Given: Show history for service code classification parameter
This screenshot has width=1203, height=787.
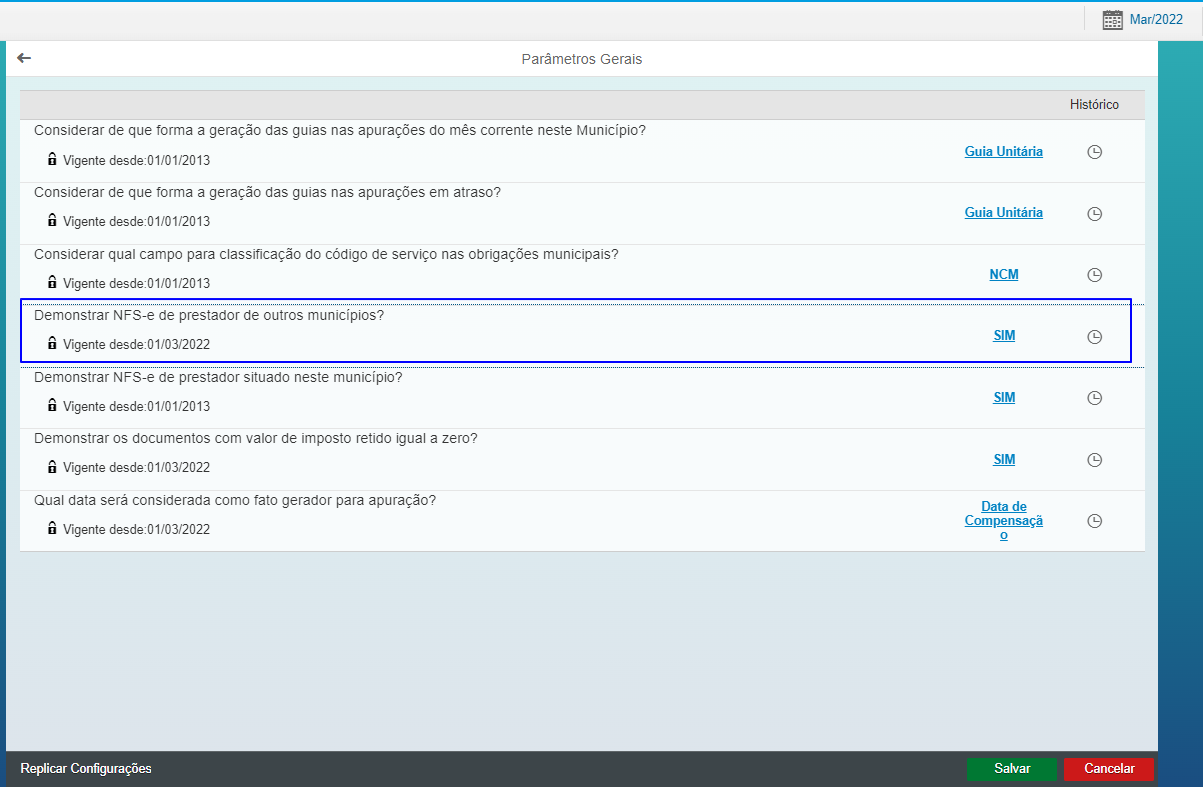Looking at the screenshot, I should coord(1094,275).
